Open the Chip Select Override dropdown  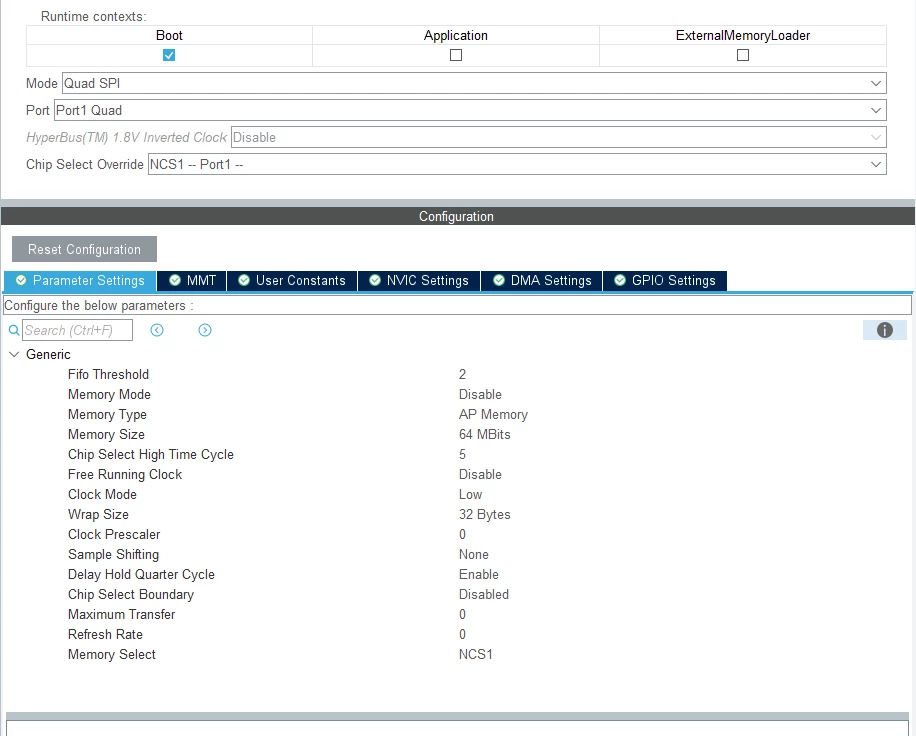click(517, 164)
